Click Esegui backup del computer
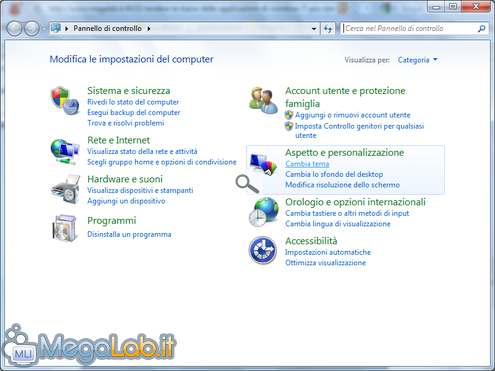Screen dimensions: 495x371 coord(134,112)
